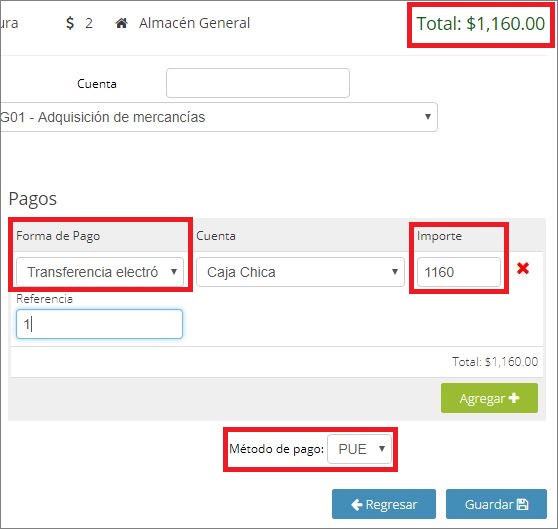558x529 pixels.
Task: Click the Regresar button
Action: pos(384,504)
